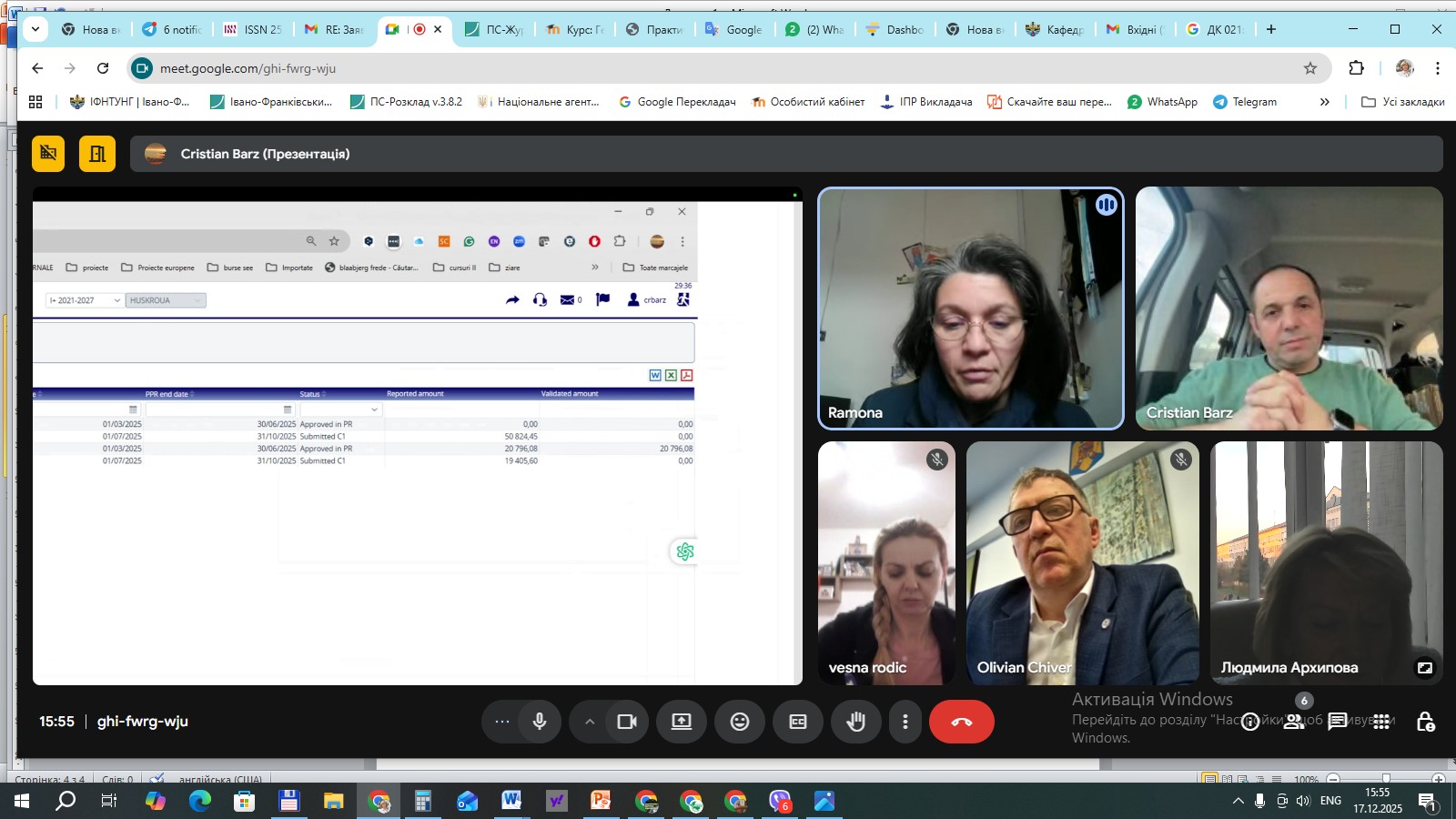Open more options three-dot menu

905,722
